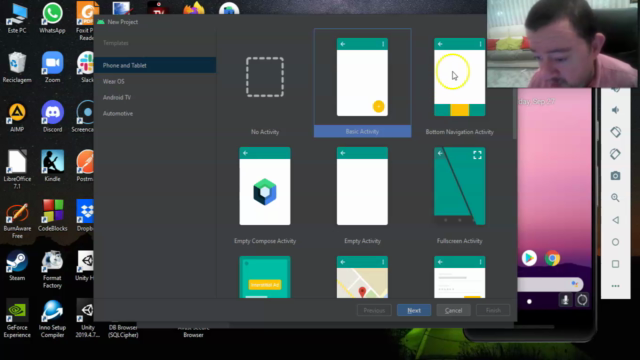Launch the Kindle desktop shortcut
The height and width of the screenshot is (360, 640).
point(52,166)
